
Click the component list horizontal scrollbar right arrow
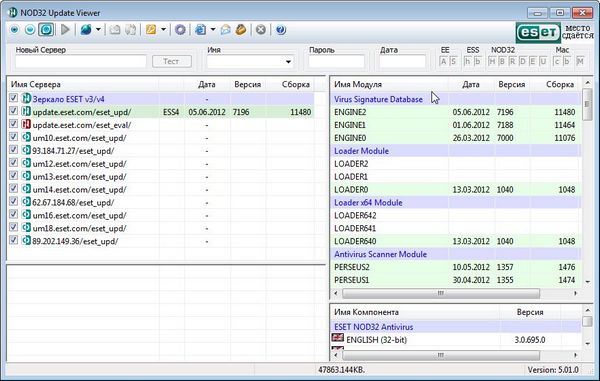click(x=576, y=355)
